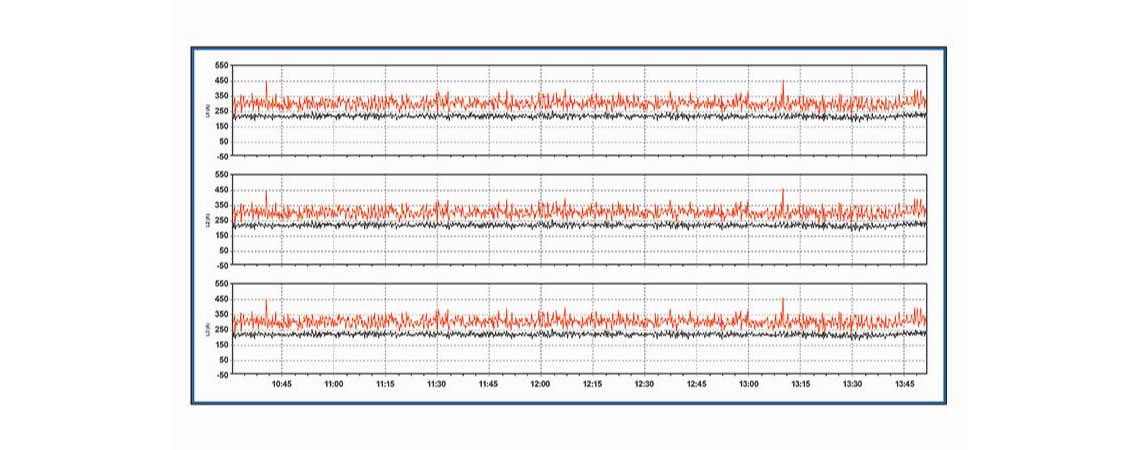1140x450 pixels.
Task: Select the 13:45 time axis label
Action: point(903,383)
